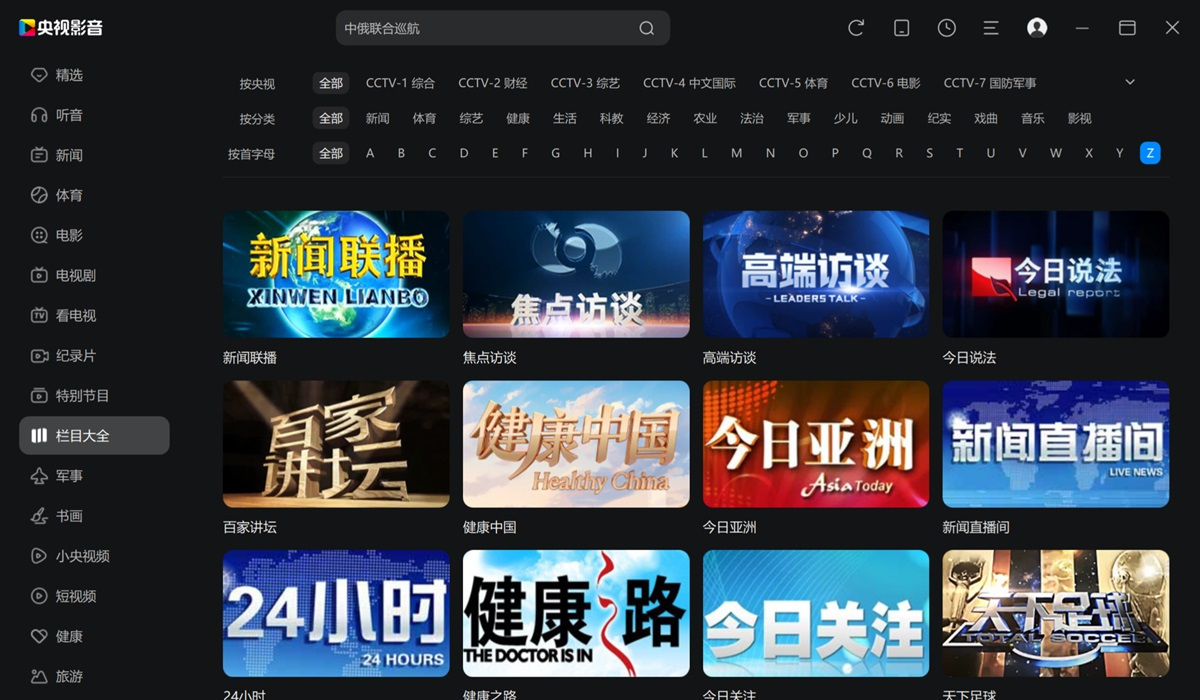Viewport: 1200px width, 700px height.
Task: Switch to the 栏目大全 section
Action: 86,435
